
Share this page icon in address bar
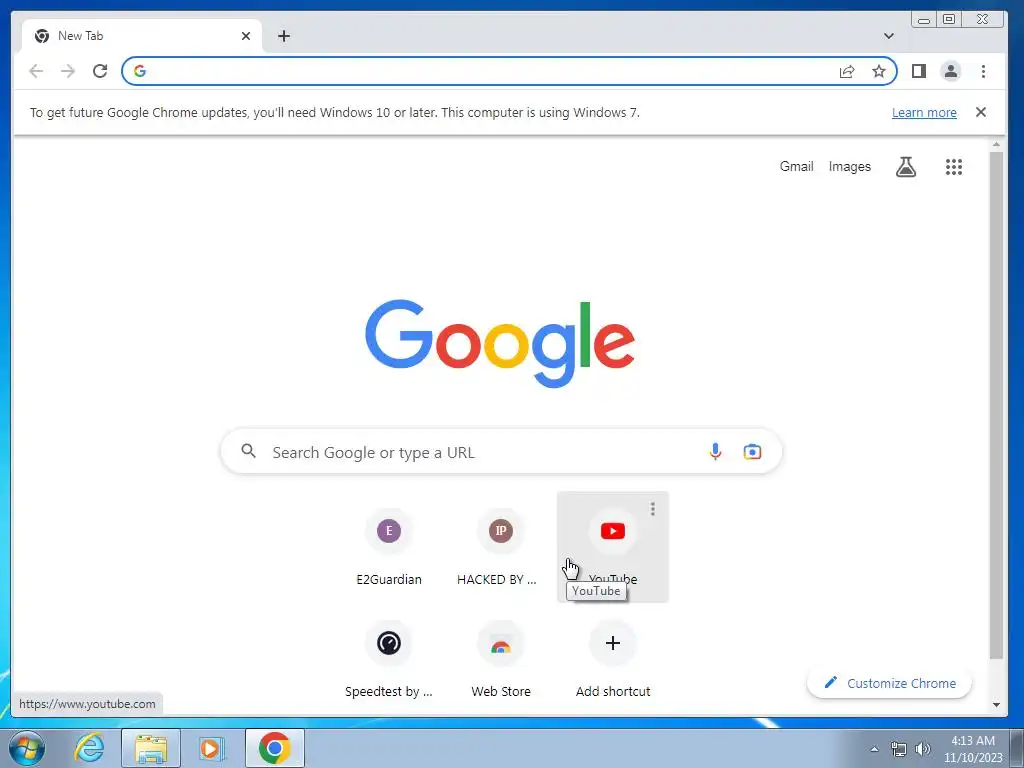[846, 71]
